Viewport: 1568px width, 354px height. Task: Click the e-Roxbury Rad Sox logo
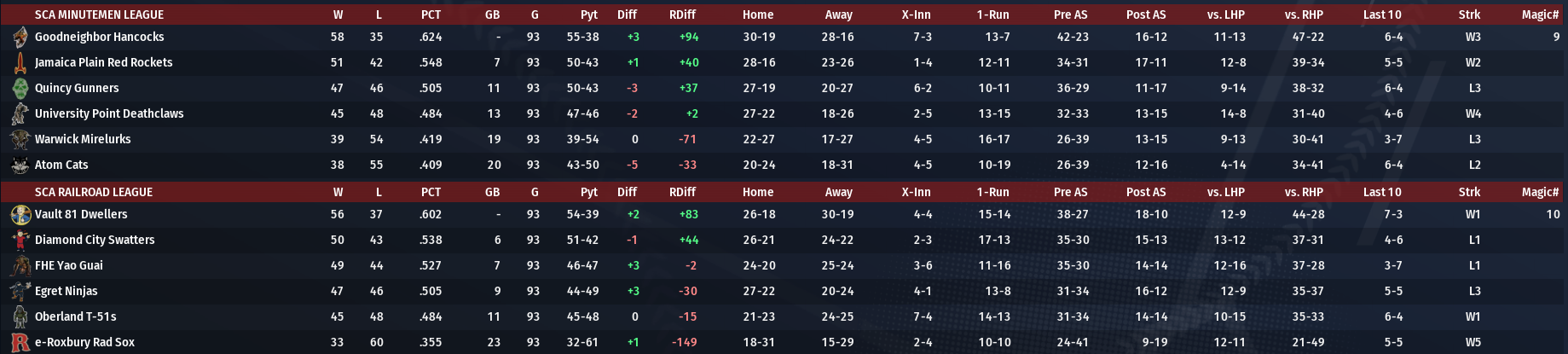coord(20,343)
